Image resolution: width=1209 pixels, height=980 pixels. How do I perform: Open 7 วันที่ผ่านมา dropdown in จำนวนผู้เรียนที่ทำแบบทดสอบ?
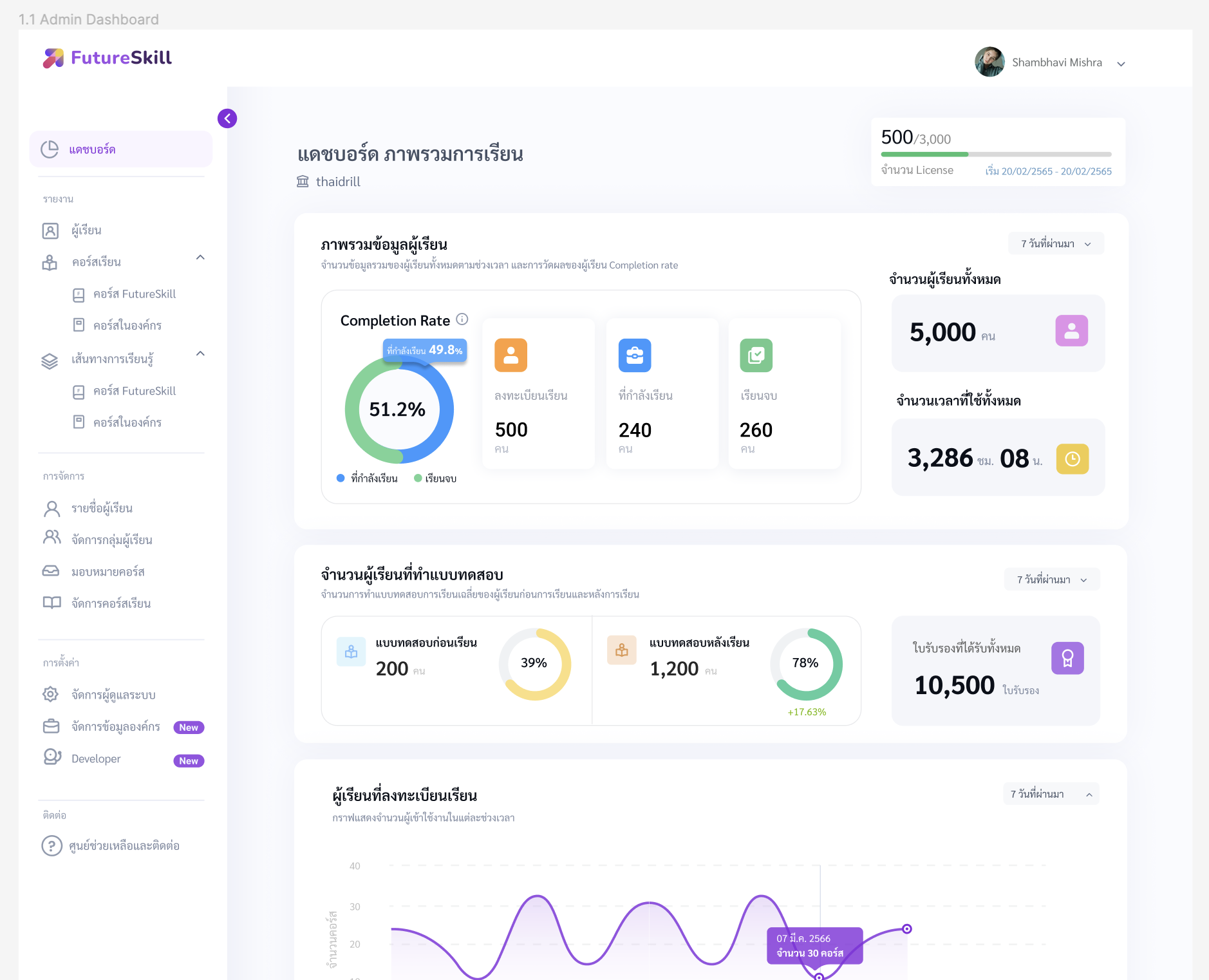coord(1052,580)
